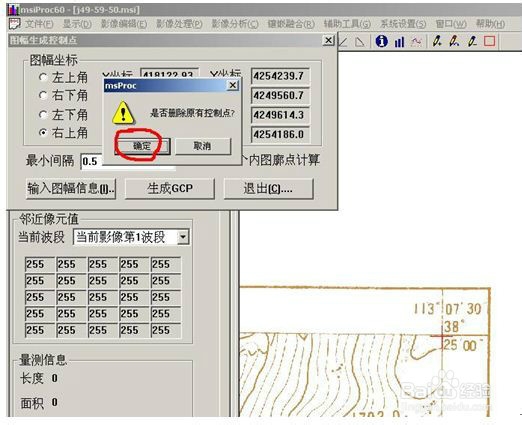Viewport: 522px width, 425px height.
Task: Select the 右上角 radio button
Action: [x=43, y=133]
